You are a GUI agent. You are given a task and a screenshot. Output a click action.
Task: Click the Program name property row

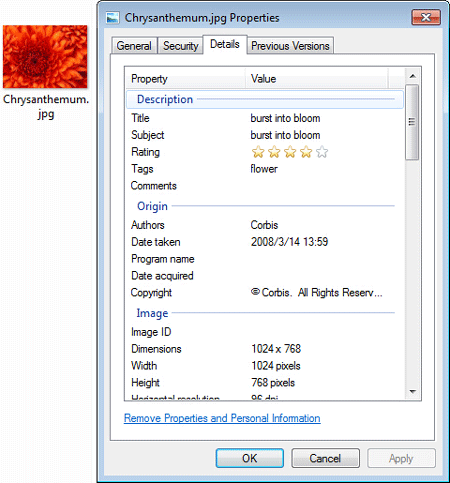(265, 259)
